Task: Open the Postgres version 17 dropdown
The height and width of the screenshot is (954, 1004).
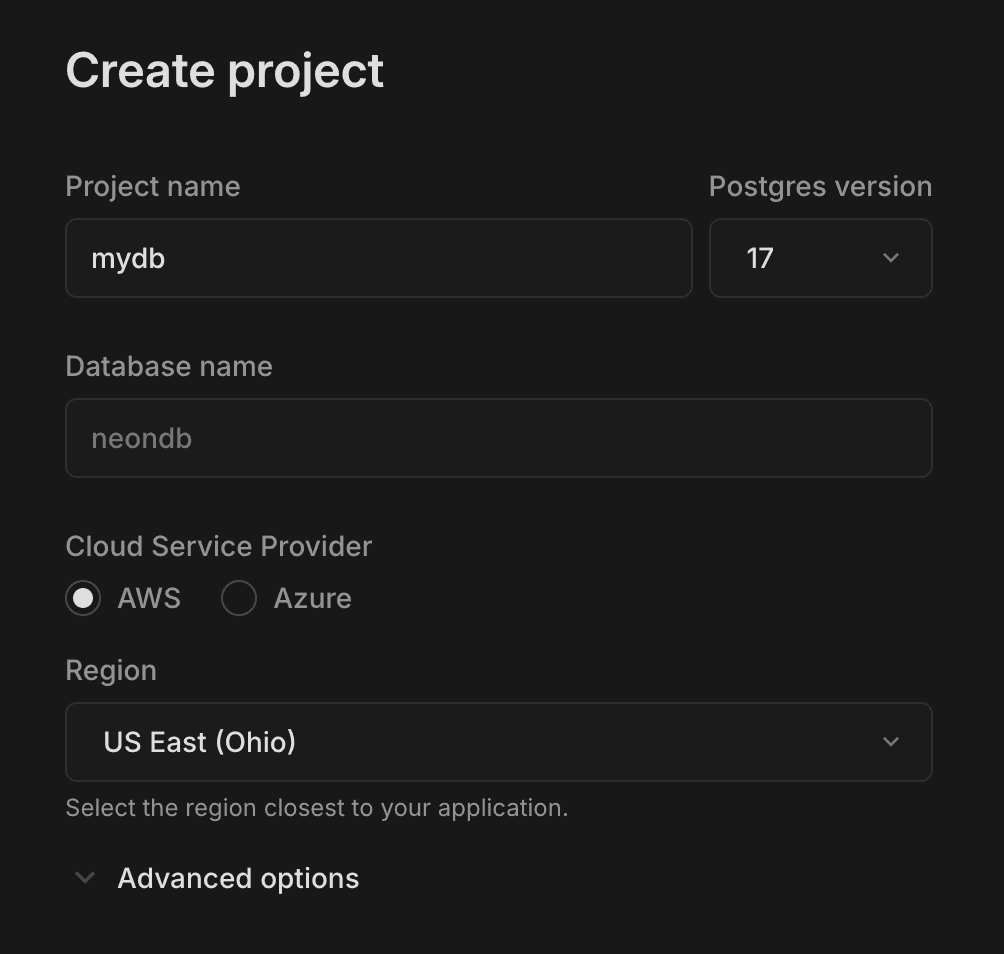Action: (820, 258)
